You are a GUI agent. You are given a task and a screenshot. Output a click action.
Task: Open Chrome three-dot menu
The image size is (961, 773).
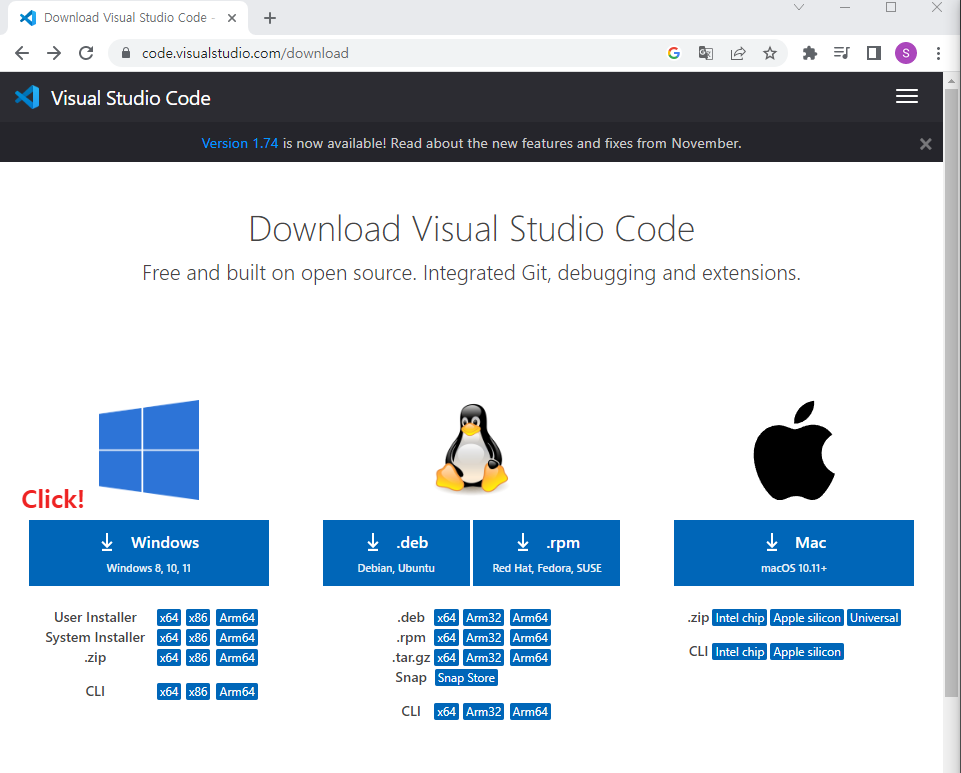coord(938,53)
